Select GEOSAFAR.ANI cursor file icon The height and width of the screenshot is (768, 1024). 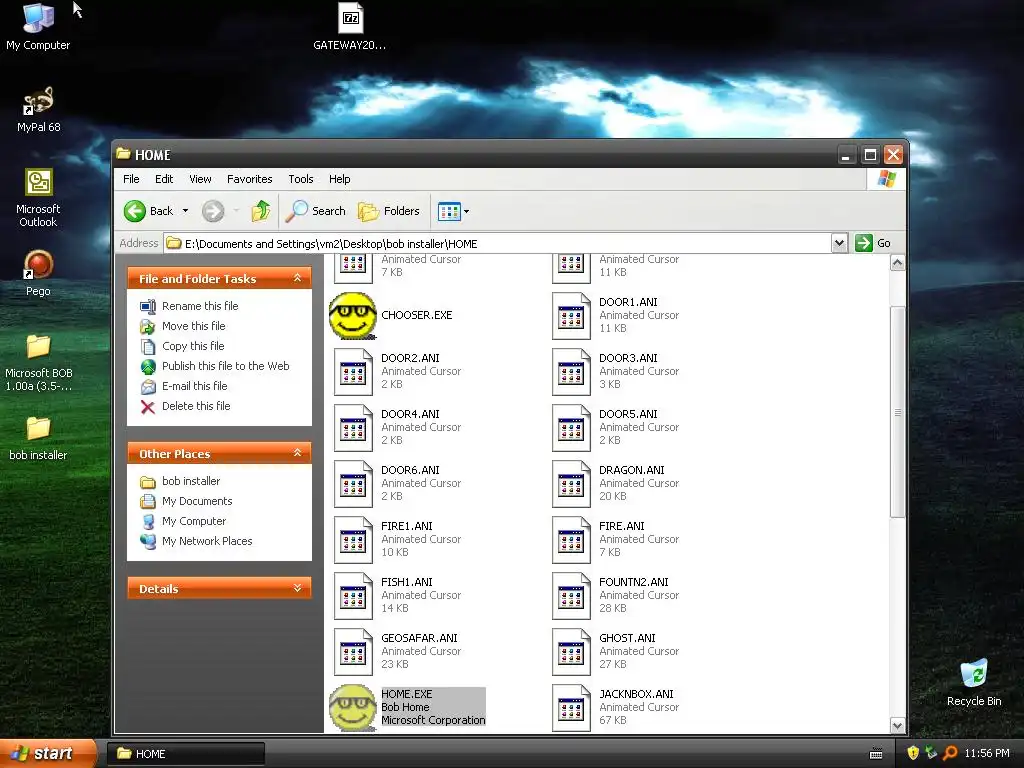click(x=353, y=652)
